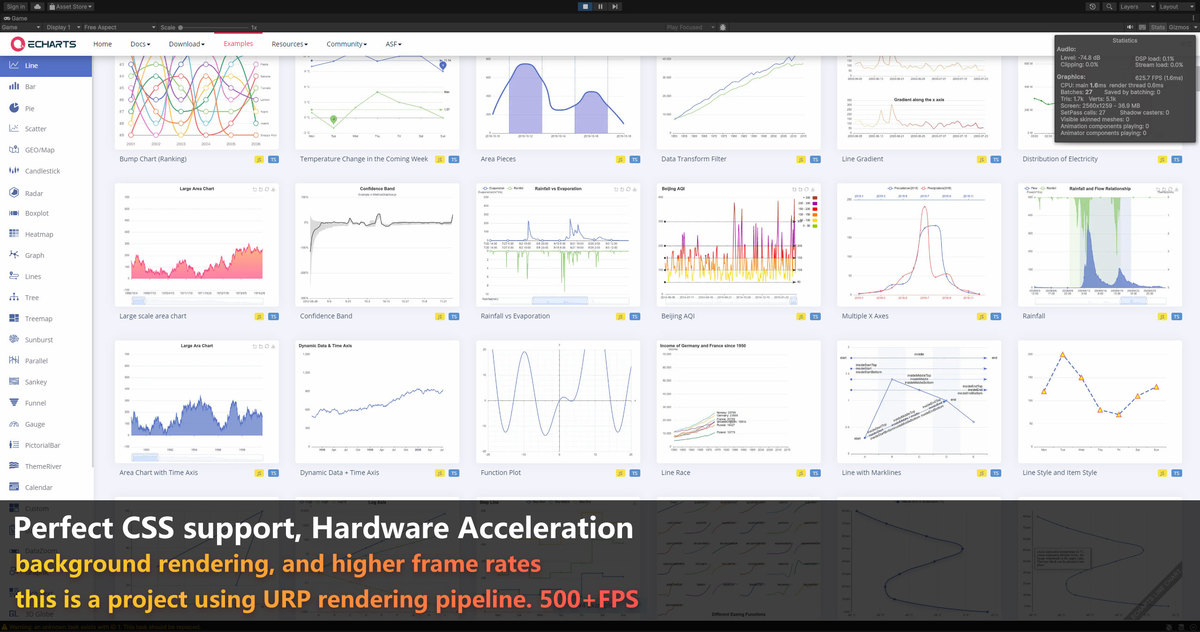This screenshot has height=632, width=1200.
Task: Open the Game view mode dropdown
Action: pyautogui.click(x=20, y=27)
